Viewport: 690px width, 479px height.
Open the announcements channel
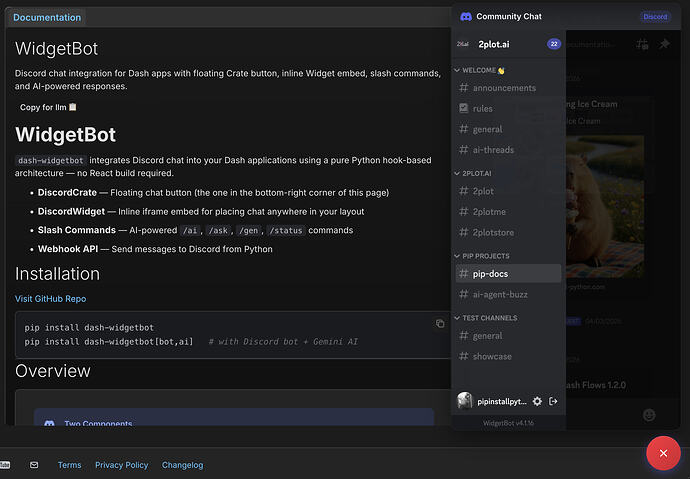(508, 88)
